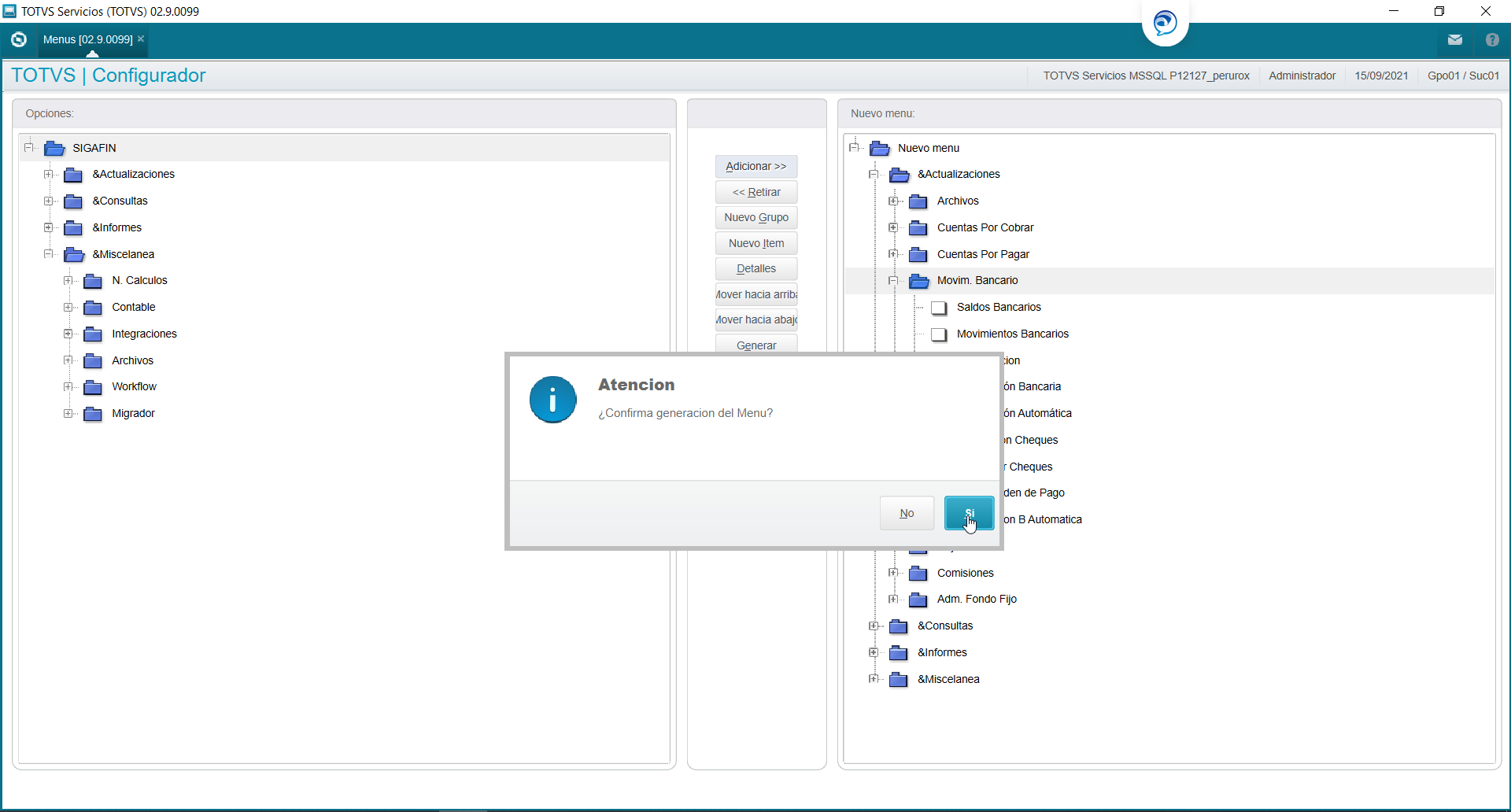Select &Miscelanea label in Opciones tree
Viewport: 1511px width, 812px height.
[x=124, y=254]
